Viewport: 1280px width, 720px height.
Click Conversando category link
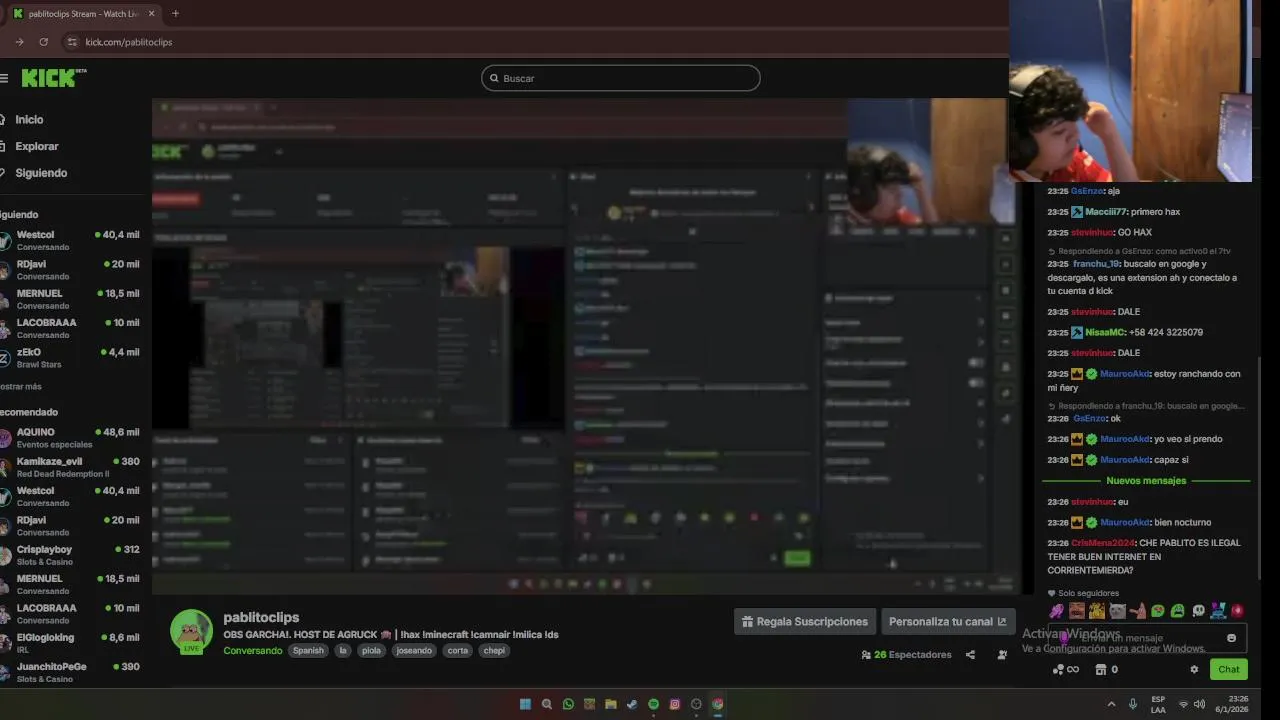(253, 650)
